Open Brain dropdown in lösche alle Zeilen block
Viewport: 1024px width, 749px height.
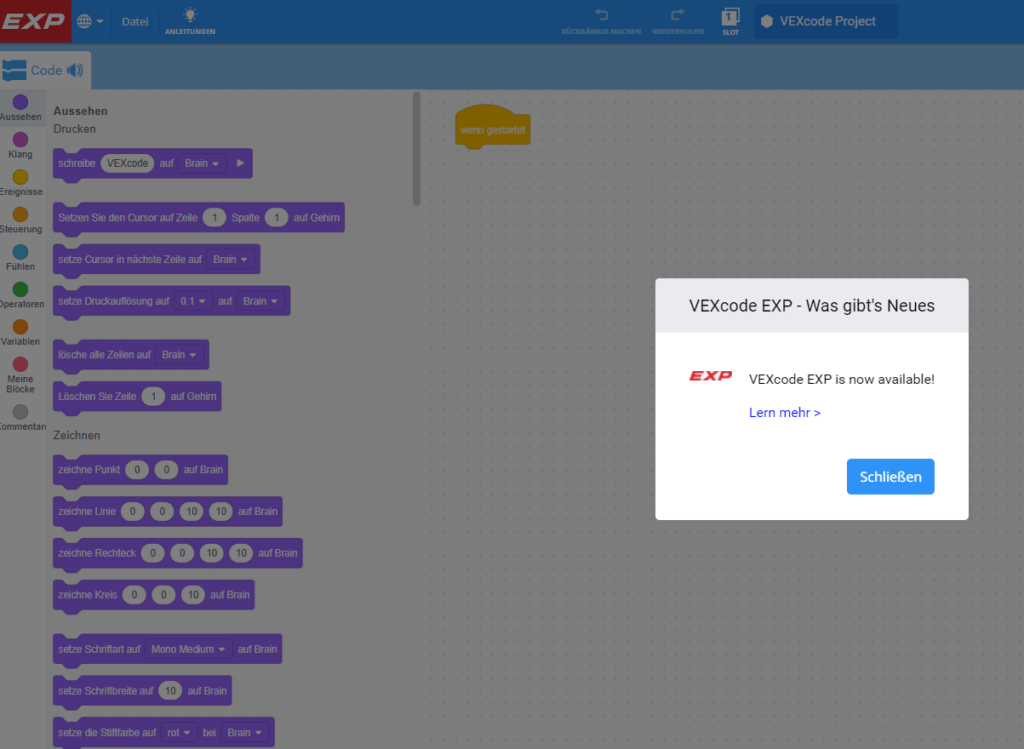point(179,355)
